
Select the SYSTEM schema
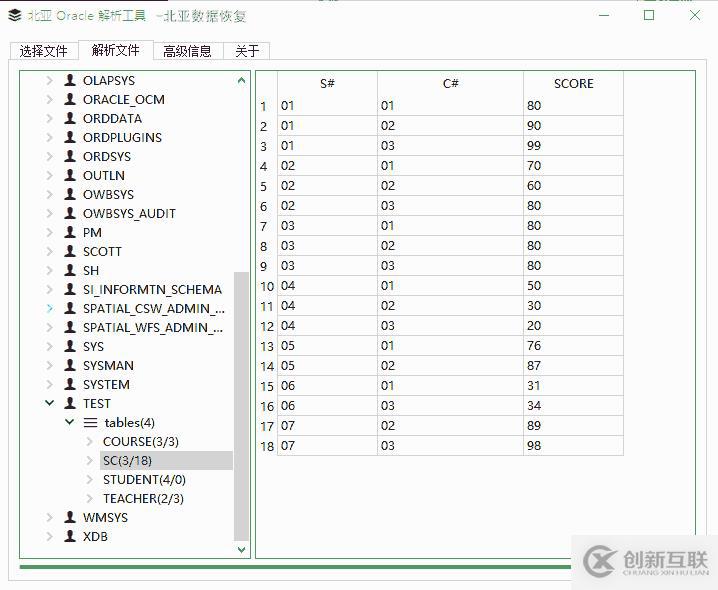(106, 384)
